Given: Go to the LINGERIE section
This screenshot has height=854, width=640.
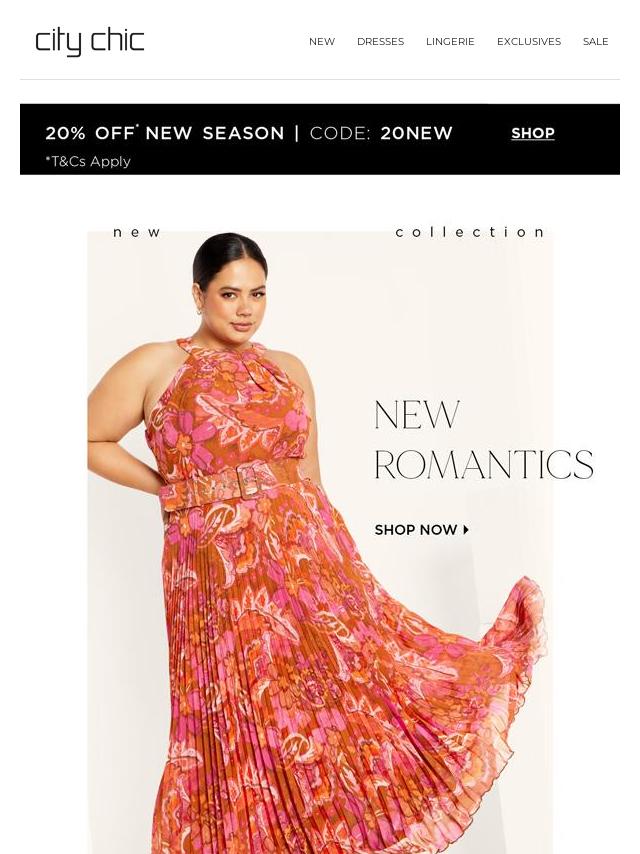Looking at the screenshot, I should pos(450,41).
